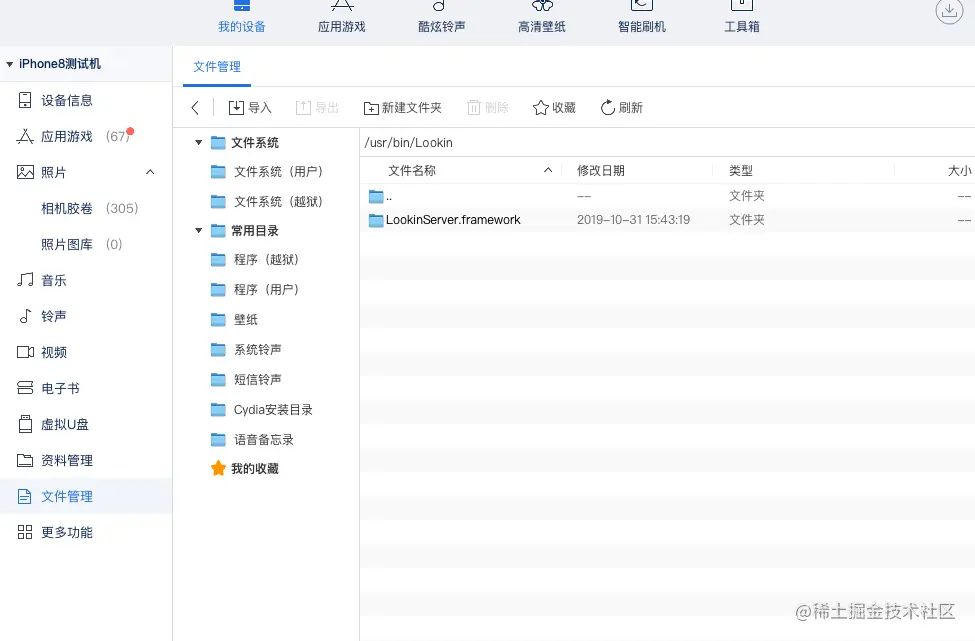Open 电子书 in the sidebar
This screenshot has width=975, height=641.
pyautogui.click(x=86, y=389)
